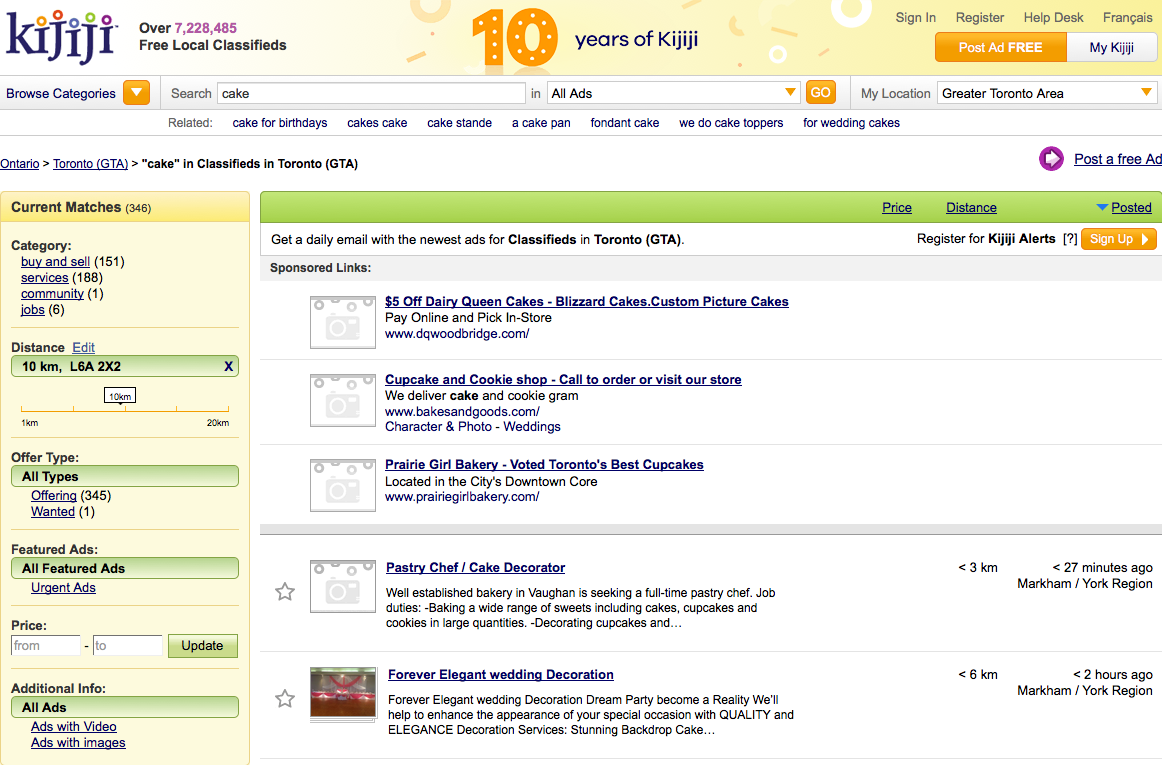Screen dimensions: 1162x765
Task: Click the Kijiji logo
Action: click(61, 38)
